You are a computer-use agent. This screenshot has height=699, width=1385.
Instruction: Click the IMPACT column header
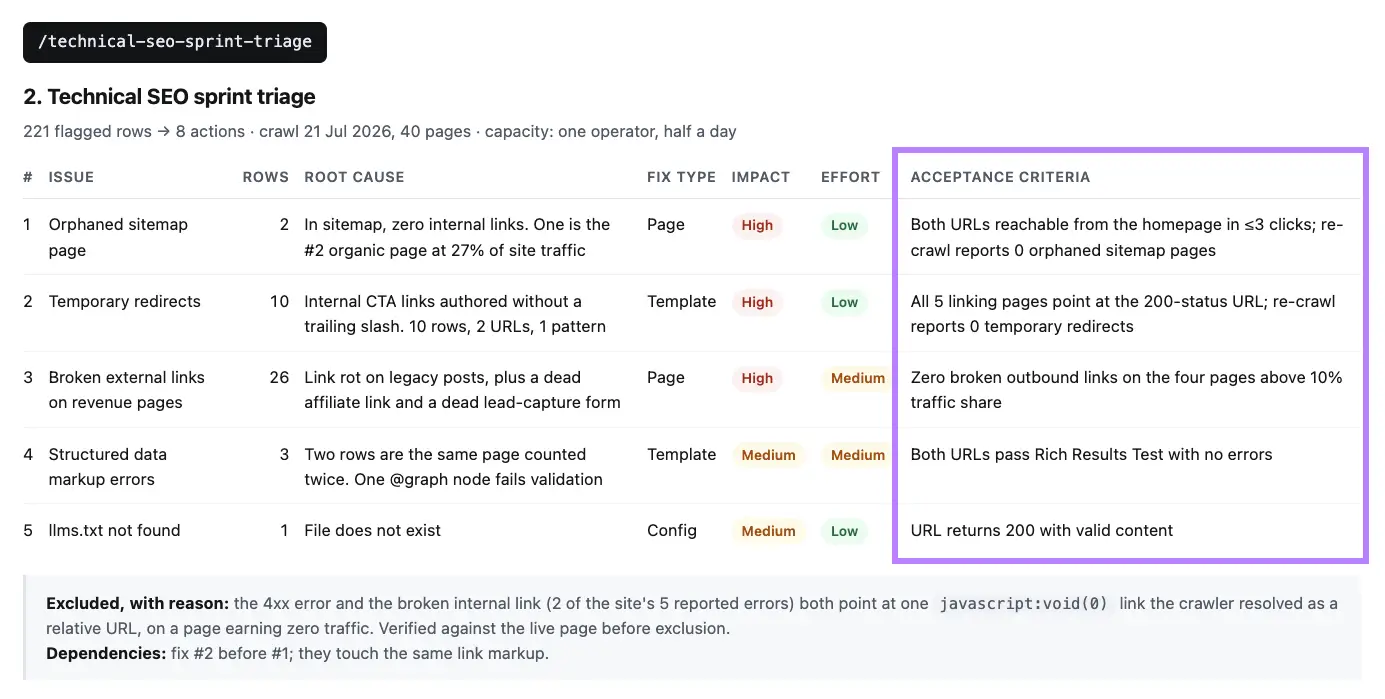tap(761, 177)
